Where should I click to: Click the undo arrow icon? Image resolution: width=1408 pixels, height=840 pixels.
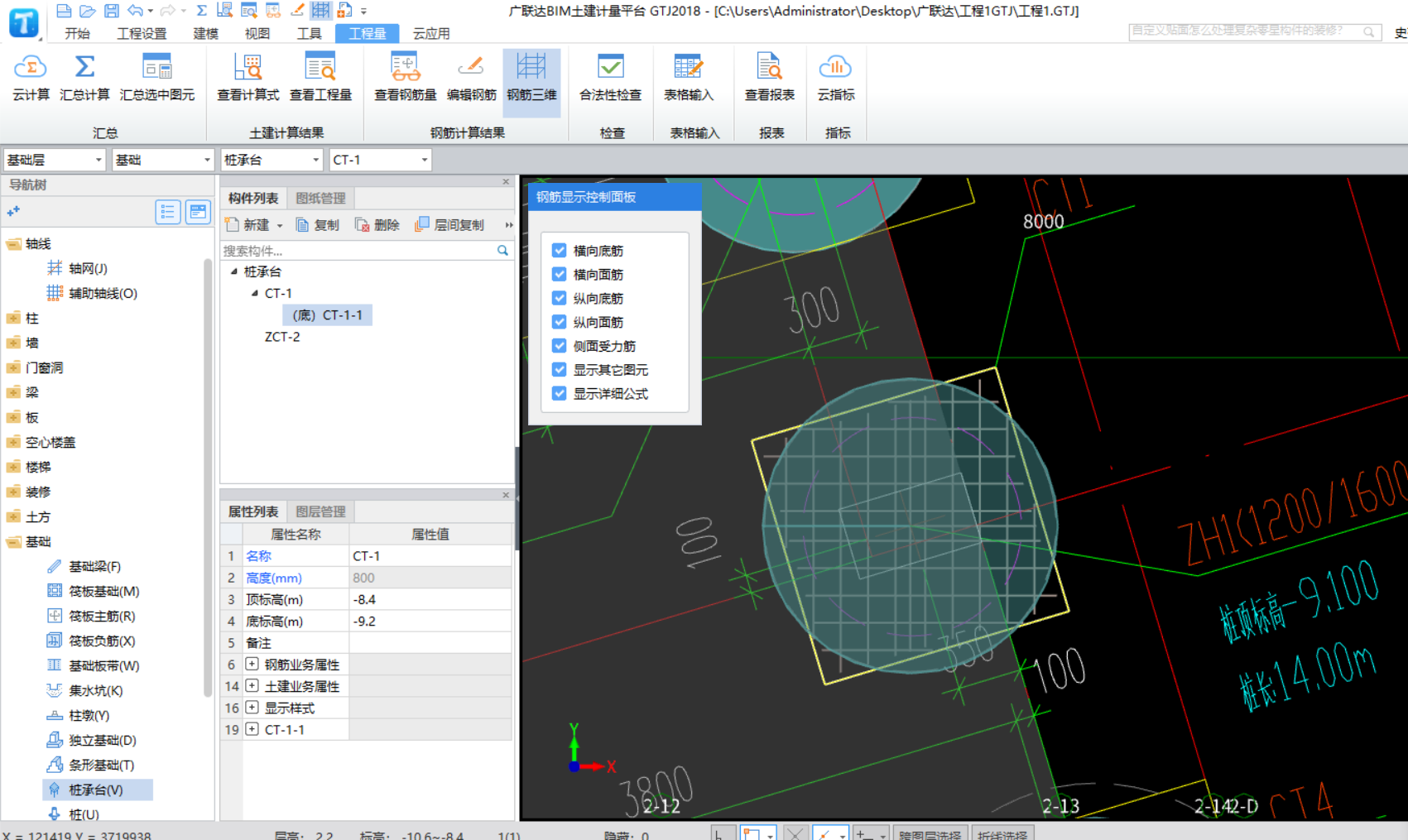[x=135, y=11]
